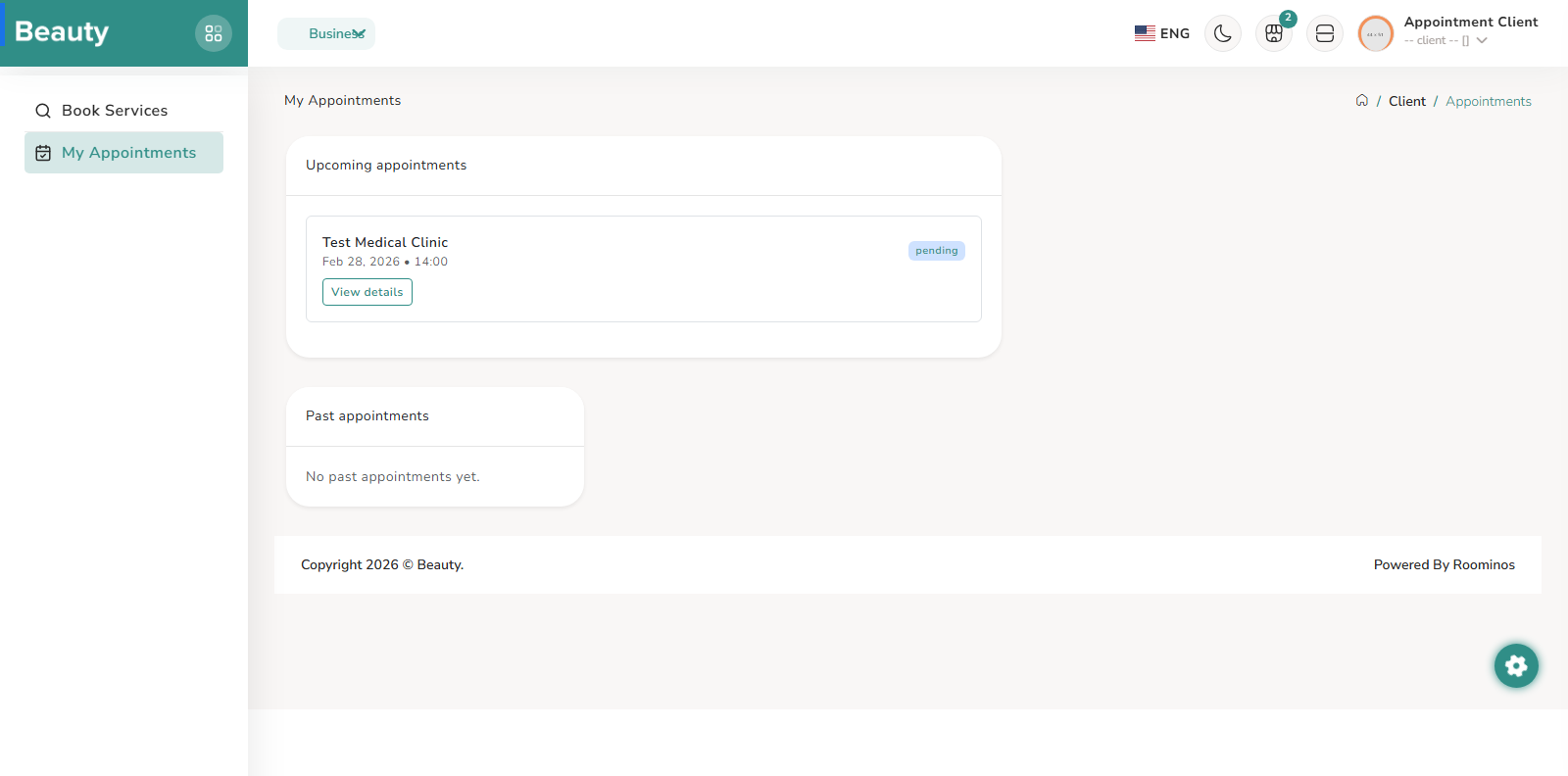1568x776 pixels.
Task: Open the floating settings gear button
Action: [x=1516, y=666]
